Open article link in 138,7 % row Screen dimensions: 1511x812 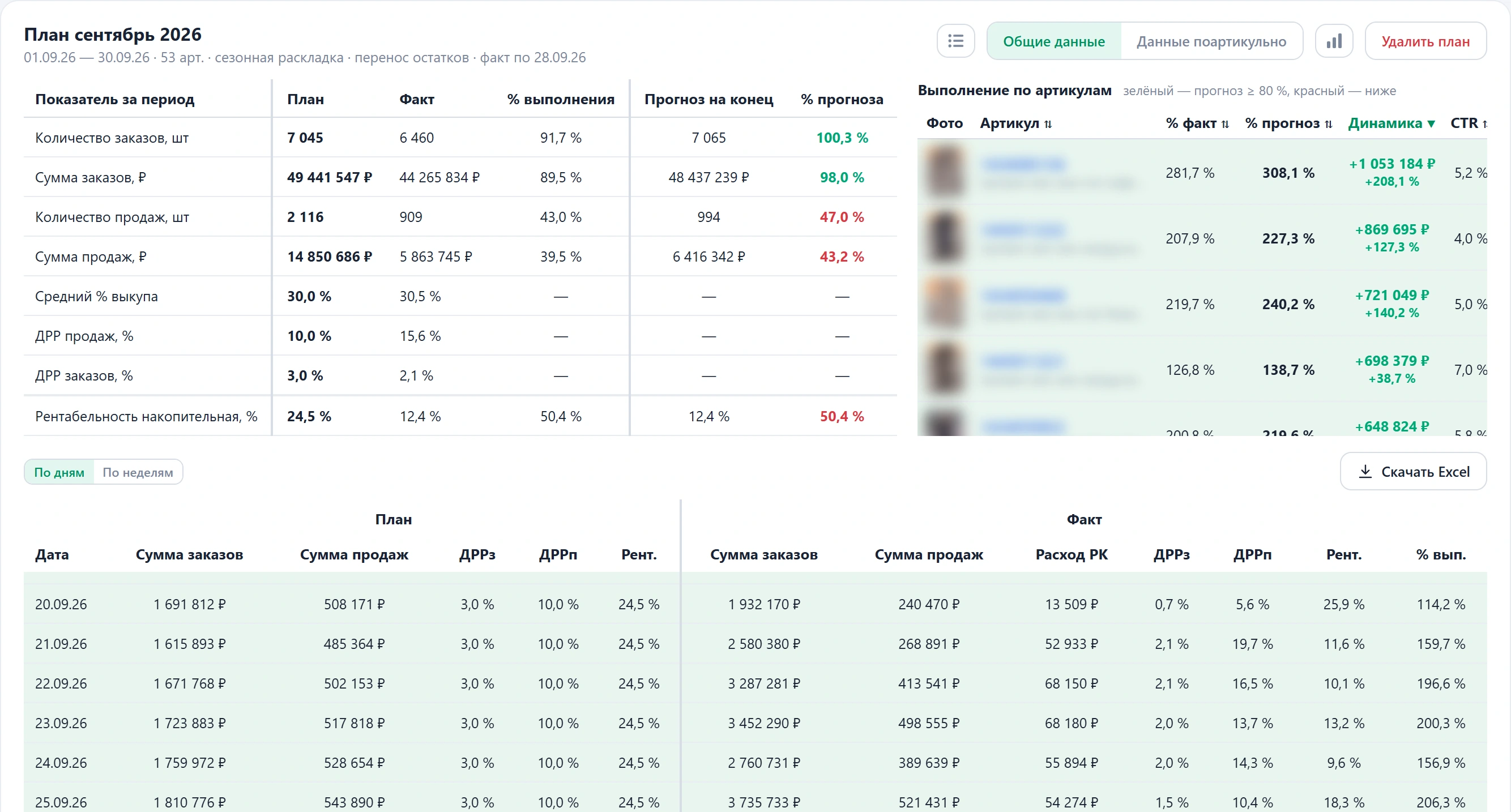[x=1023, y=361]
